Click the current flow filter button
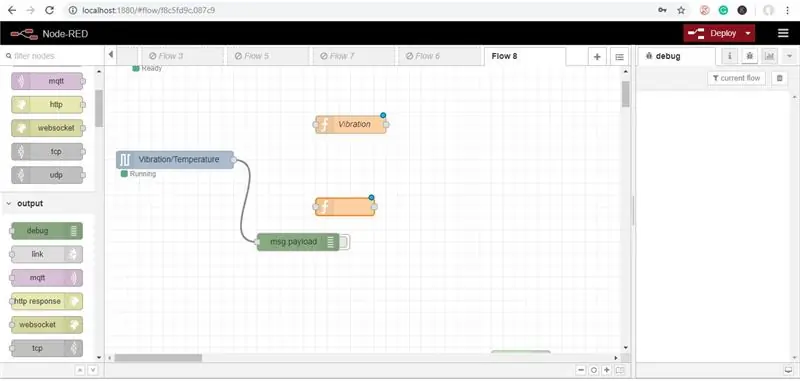This screenshot has width=800, height=381. pos(737,78)
